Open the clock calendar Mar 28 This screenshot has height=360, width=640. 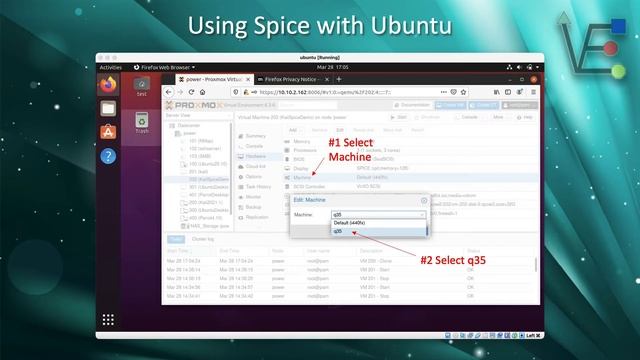coord(333,67)
